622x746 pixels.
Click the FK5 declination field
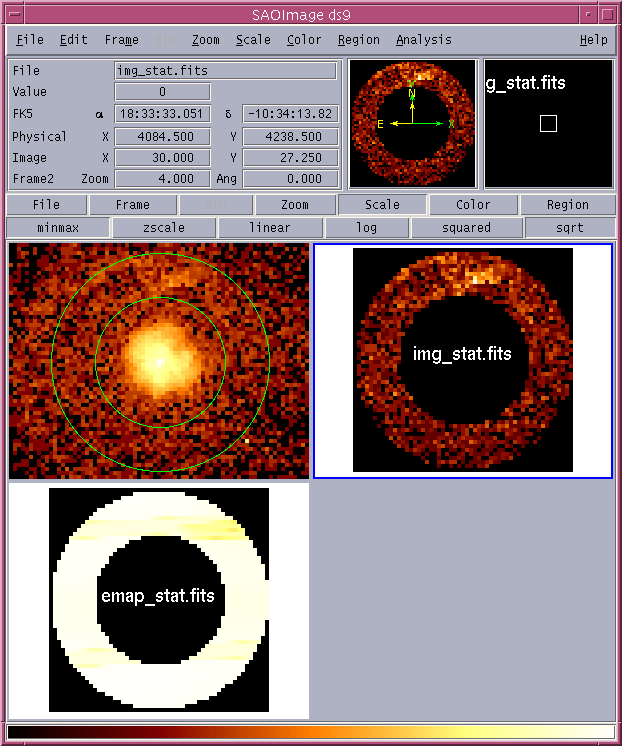290,114
